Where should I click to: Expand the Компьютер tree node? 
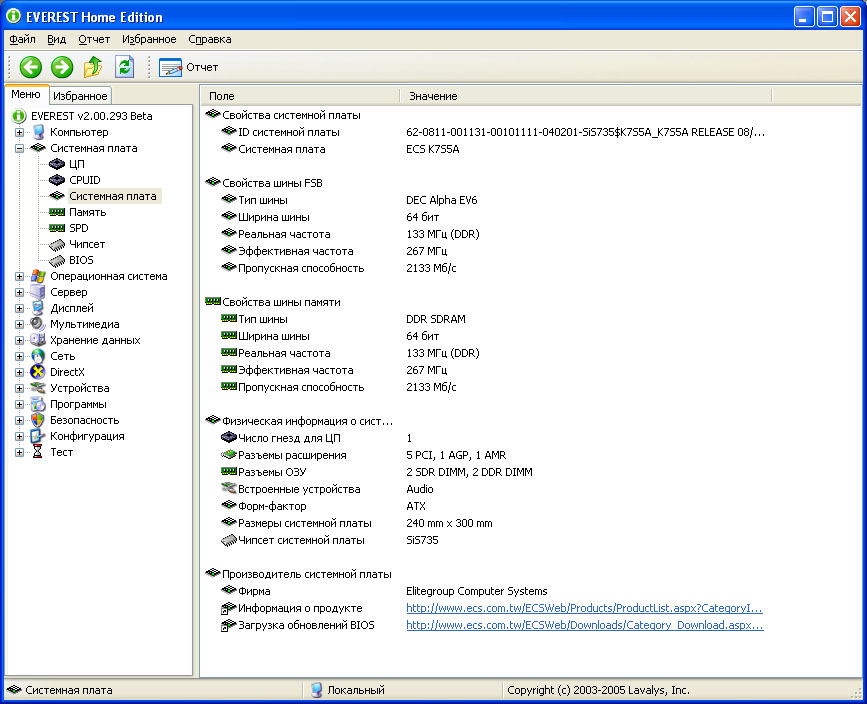pyautogui.click(x=19, y=132)
